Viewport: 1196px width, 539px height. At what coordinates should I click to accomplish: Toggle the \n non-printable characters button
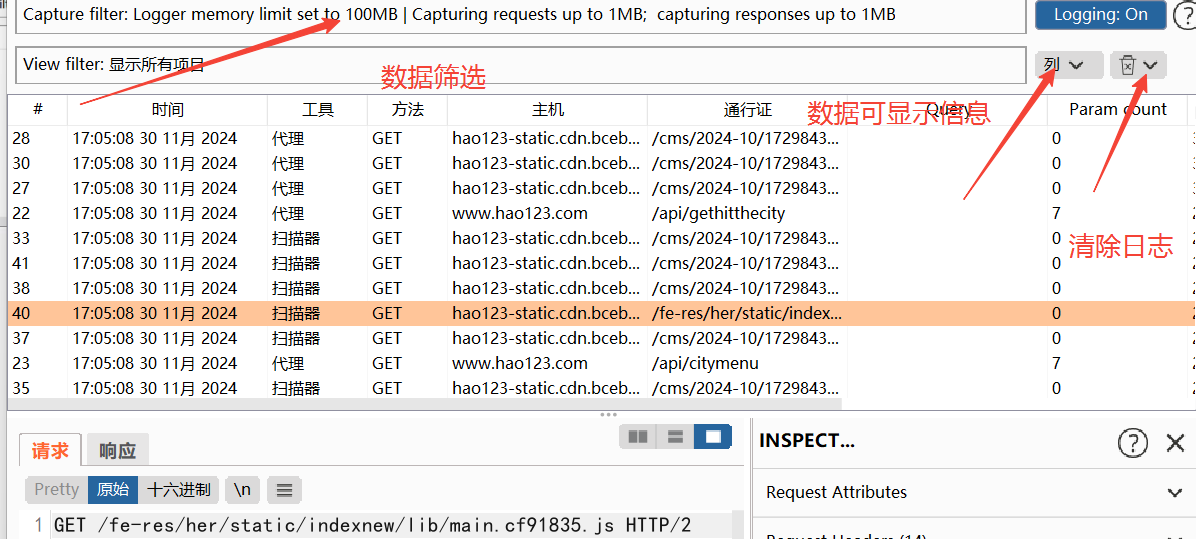(x=243, y=489)
